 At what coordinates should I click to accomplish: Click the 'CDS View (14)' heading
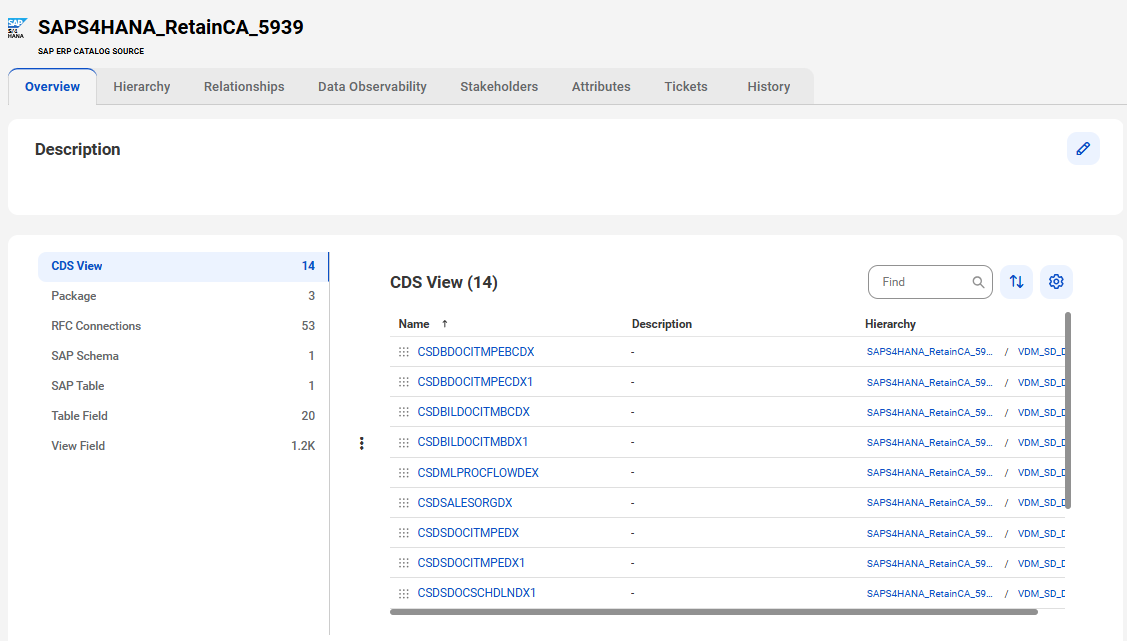(443, 282)
